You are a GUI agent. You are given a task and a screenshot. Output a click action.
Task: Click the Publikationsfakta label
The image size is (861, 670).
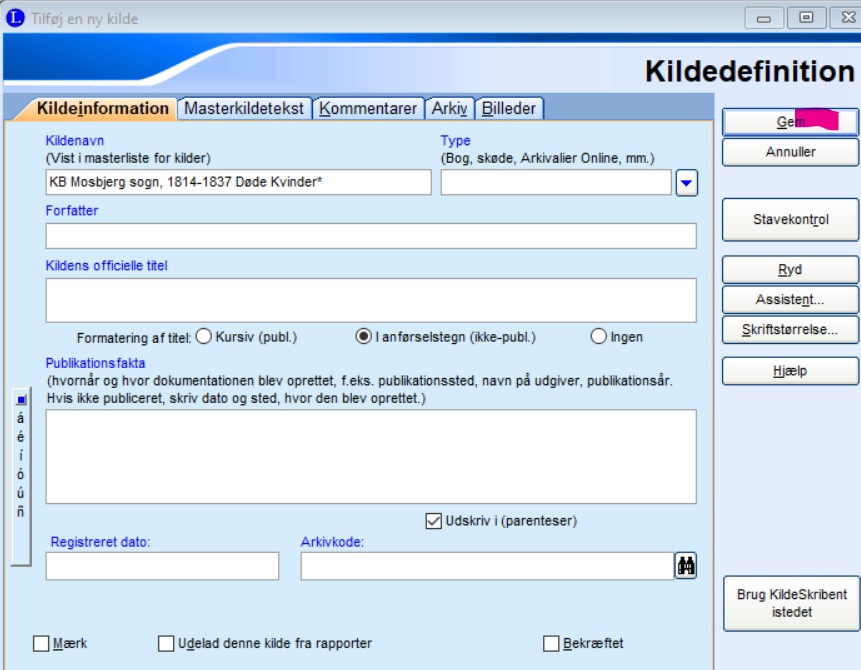(x=96, y=363)
